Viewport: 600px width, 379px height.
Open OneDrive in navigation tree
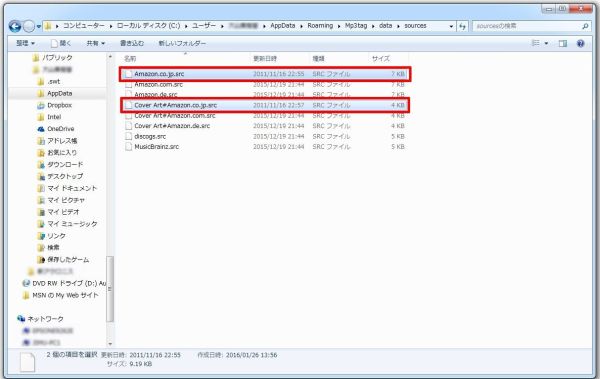(60, 129)
